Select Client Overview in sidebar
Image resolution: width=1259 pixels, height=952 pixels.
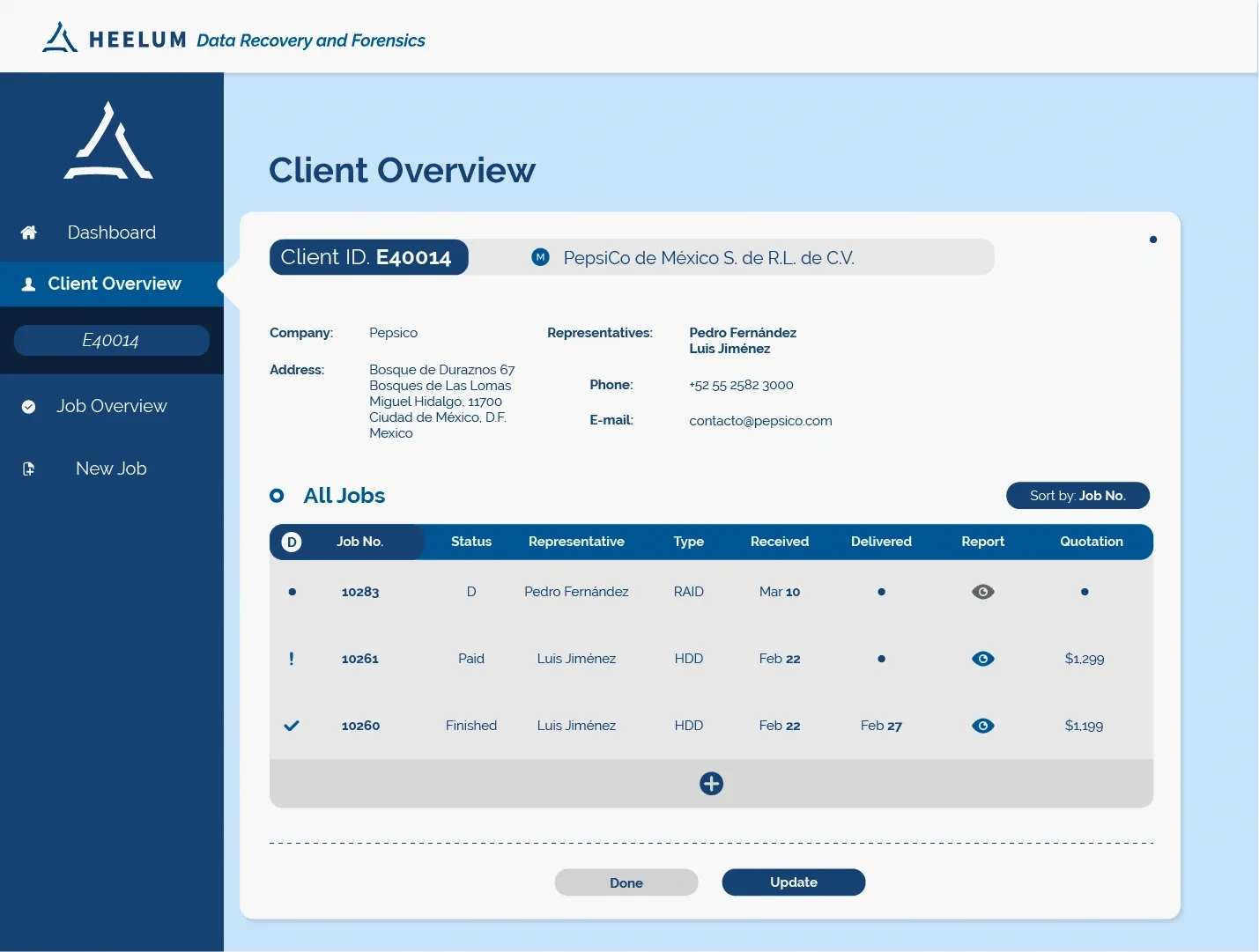pos(114,284)
